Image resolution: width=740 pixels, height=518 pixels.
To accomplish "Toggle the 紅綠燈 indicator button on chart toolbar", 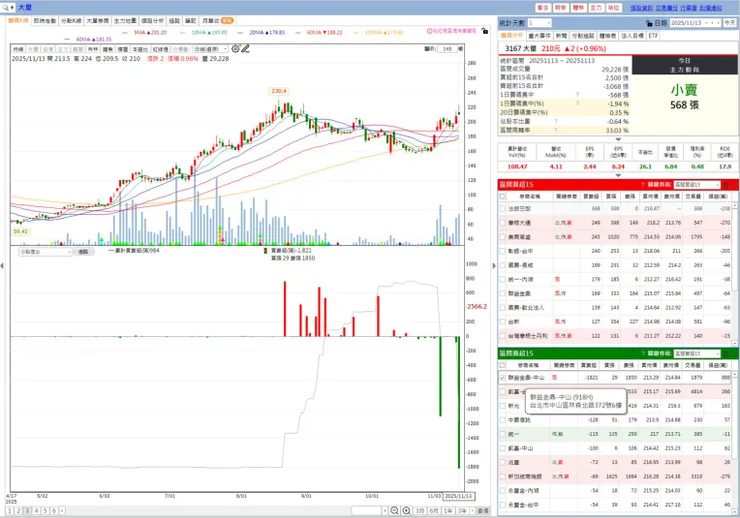I will [160, 49].
